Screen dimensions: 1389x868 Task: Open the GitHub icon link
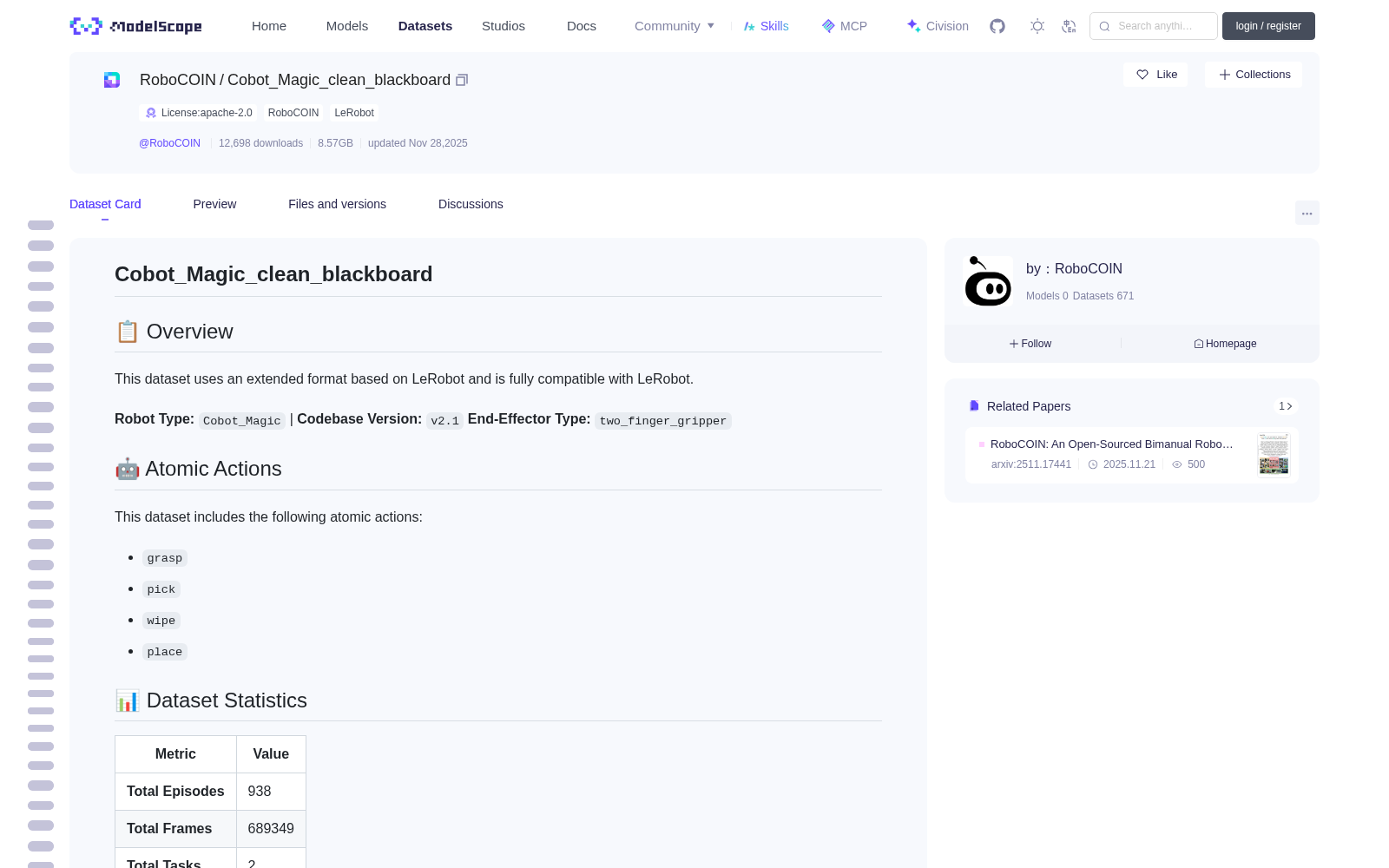(997, 26)
